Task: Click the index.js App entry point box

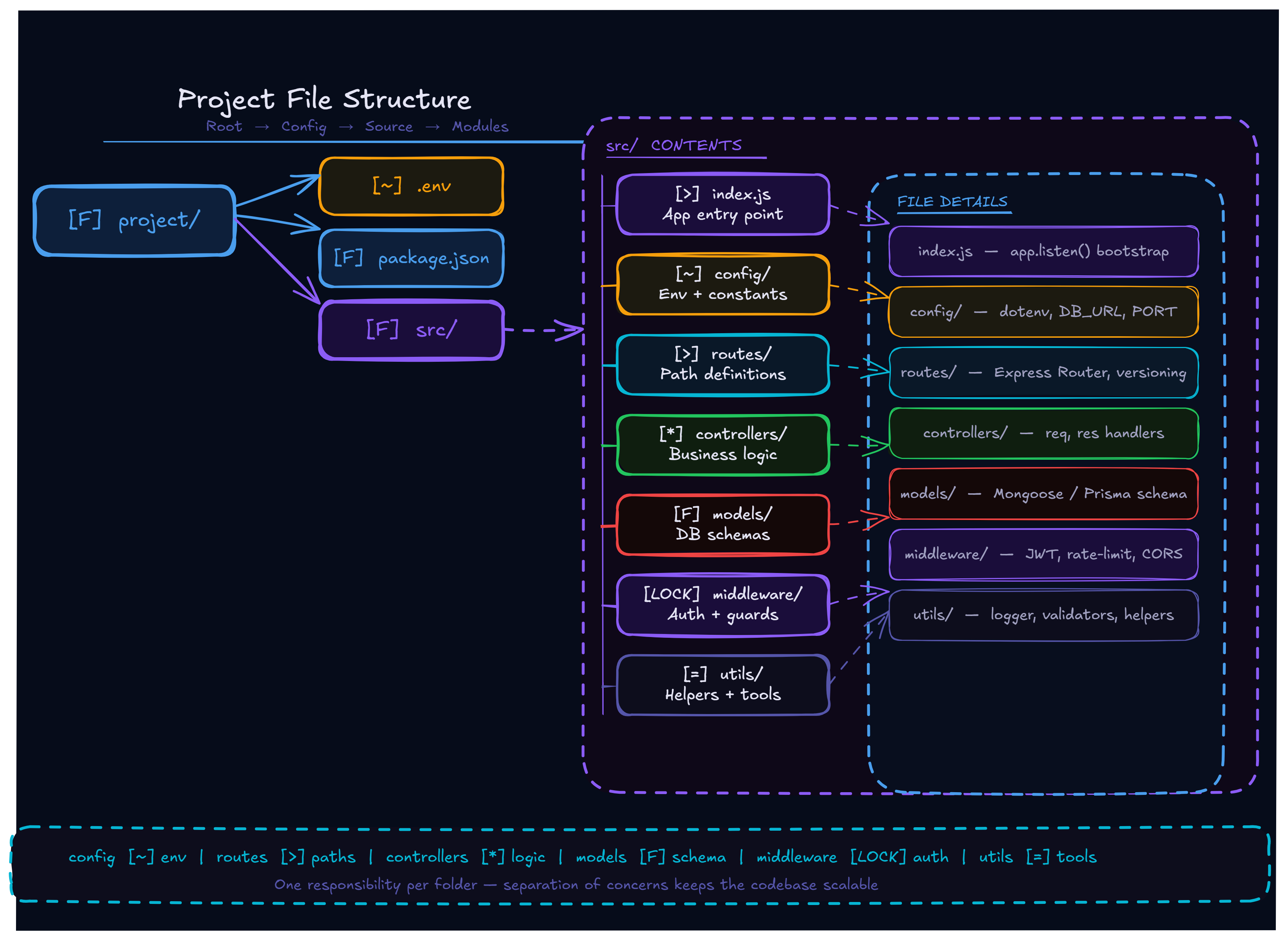Action: (722, 204)
